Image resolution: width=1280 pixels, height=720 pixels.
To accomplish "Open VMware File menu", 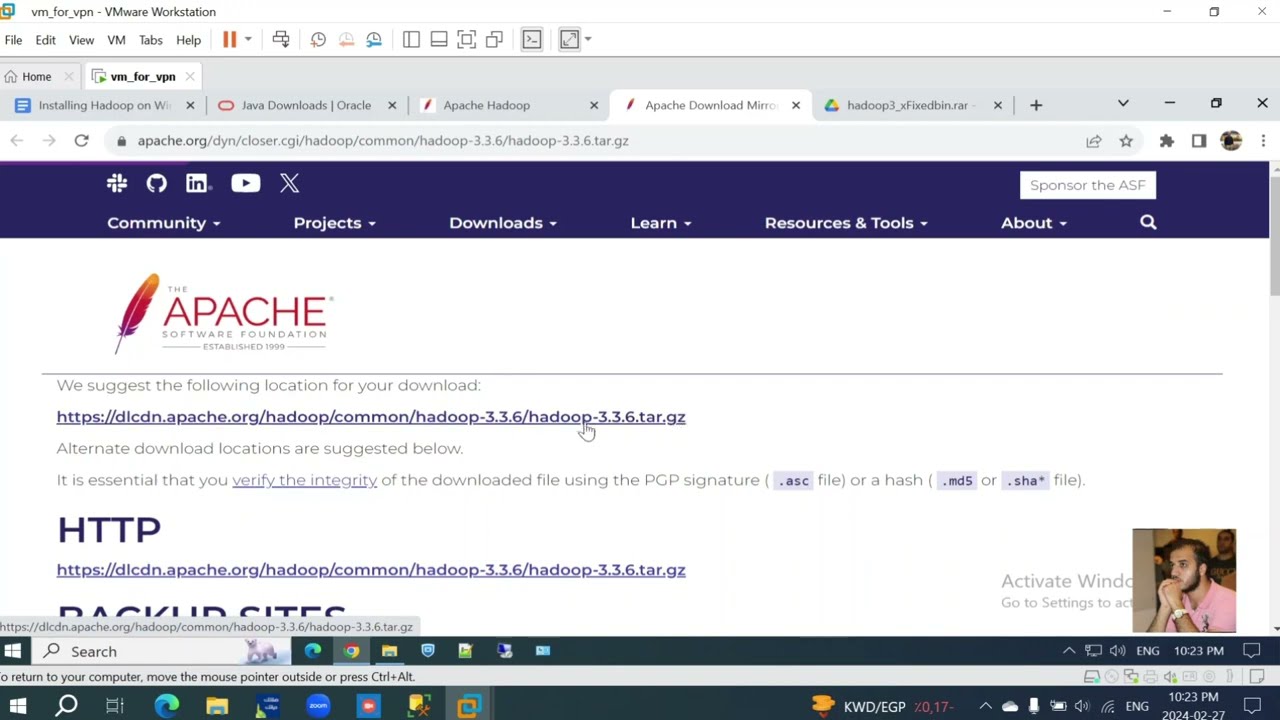I will point(13,40).
